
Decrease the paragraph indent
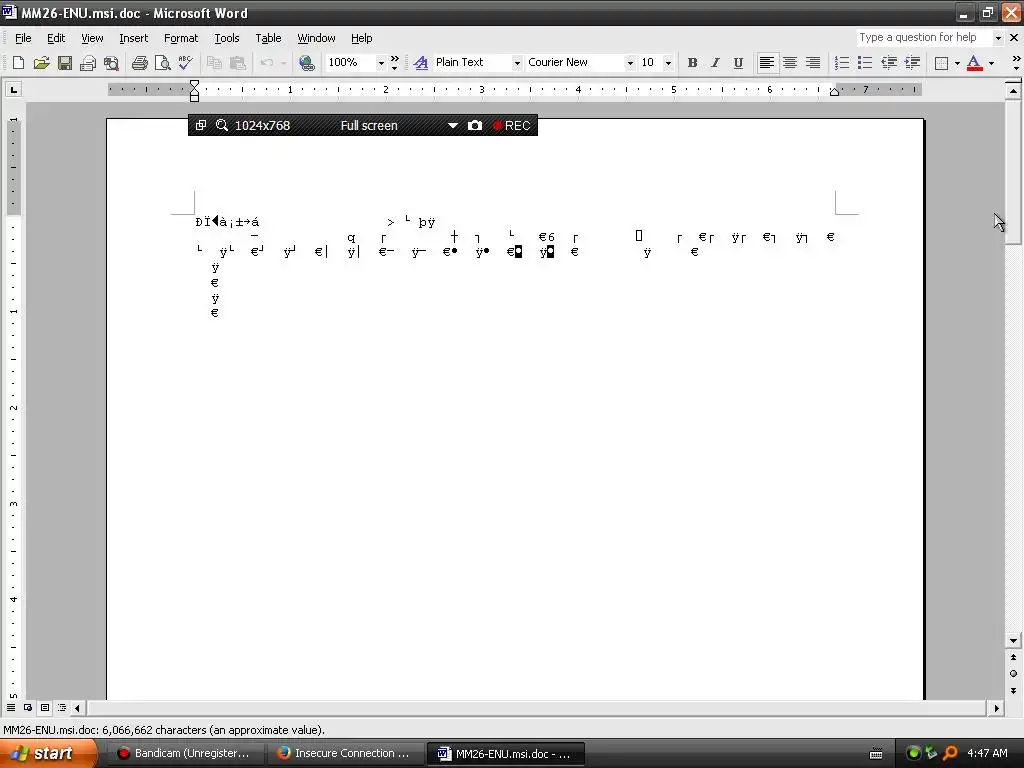click(x=889, y=63)
